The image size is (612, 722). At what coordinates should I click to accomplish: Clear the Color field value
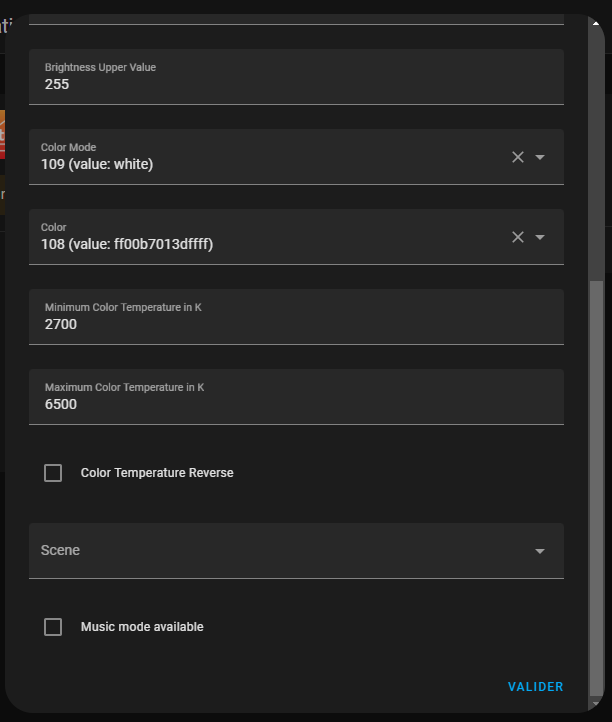(x=518, y=237)
